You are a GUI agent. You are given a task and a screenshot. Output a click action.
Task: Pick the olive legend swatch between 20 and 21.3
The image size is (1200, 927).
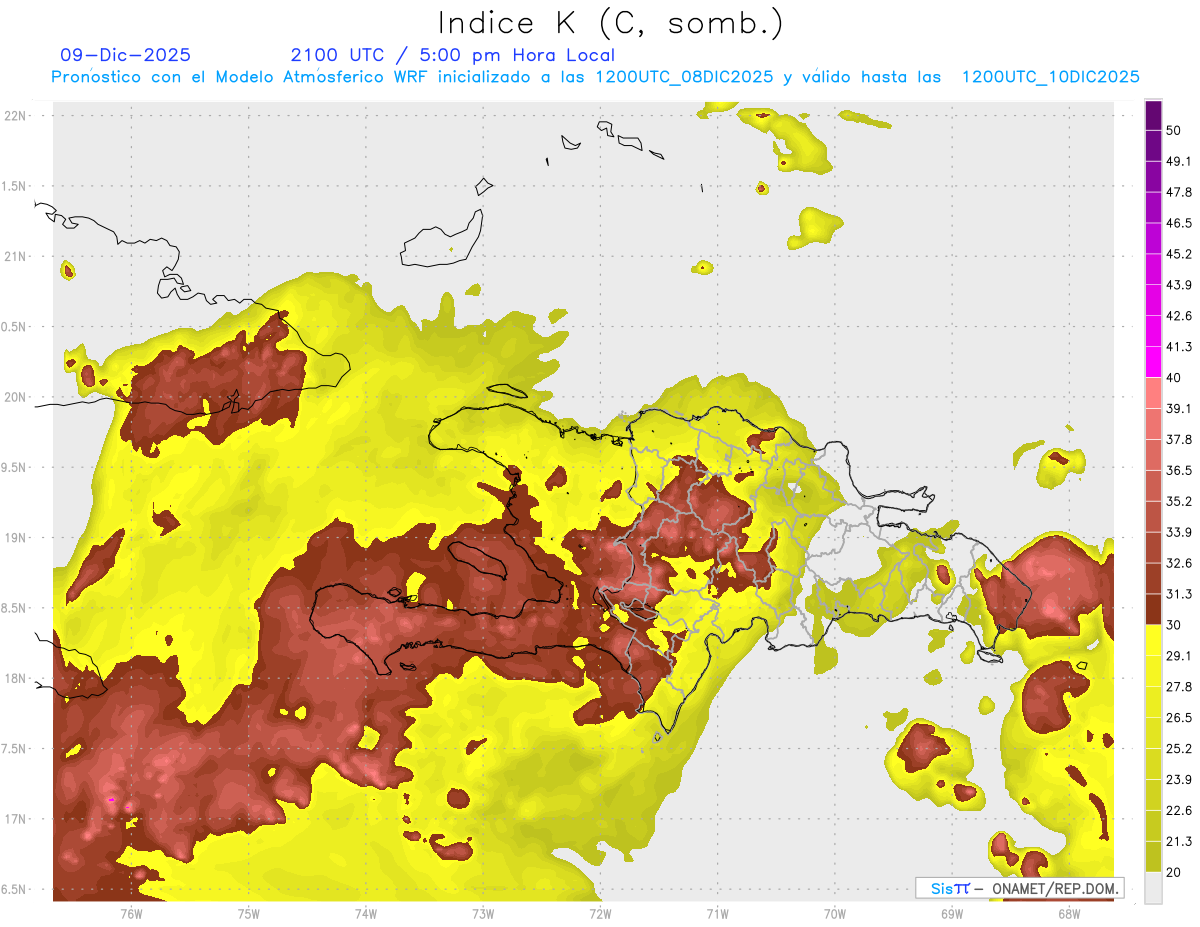(x=1153, y=857)
